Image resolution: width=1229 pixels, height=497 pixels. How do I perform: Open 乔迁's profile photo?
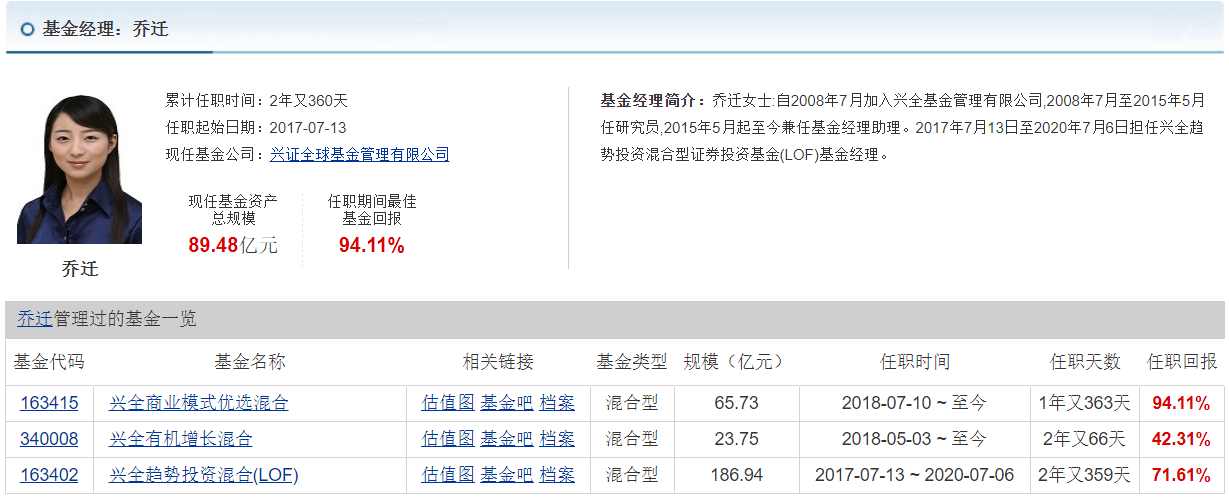pos(80,169)
